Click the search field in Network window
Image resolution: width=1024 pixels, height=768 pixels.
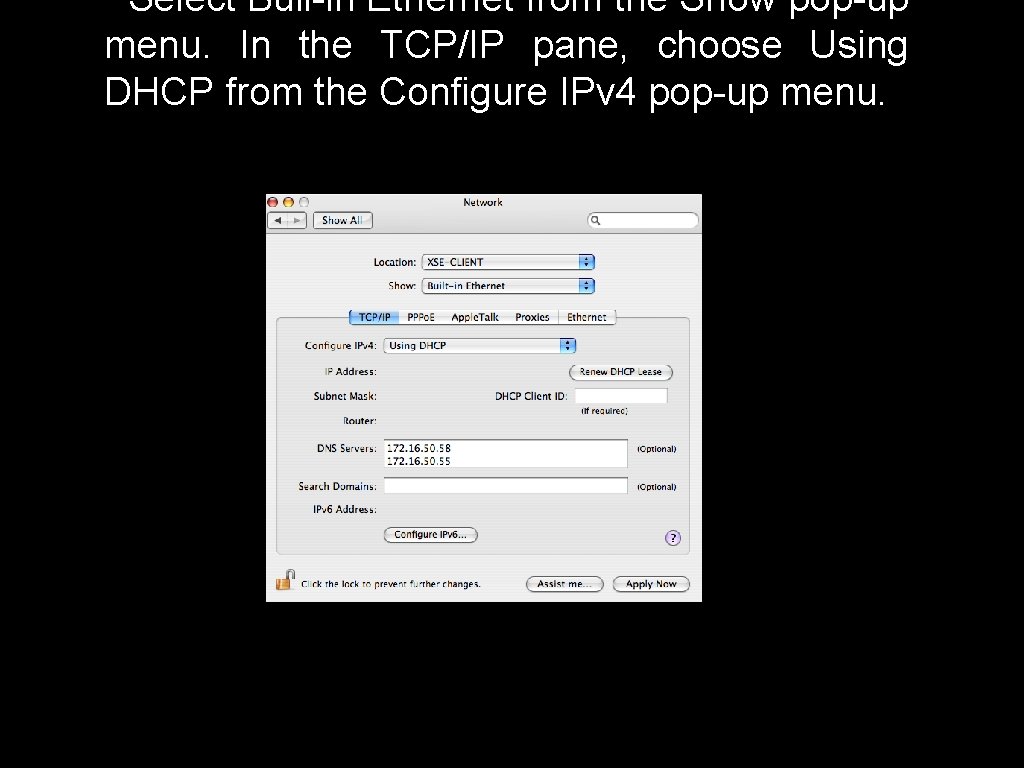click(x=643, y=221)
